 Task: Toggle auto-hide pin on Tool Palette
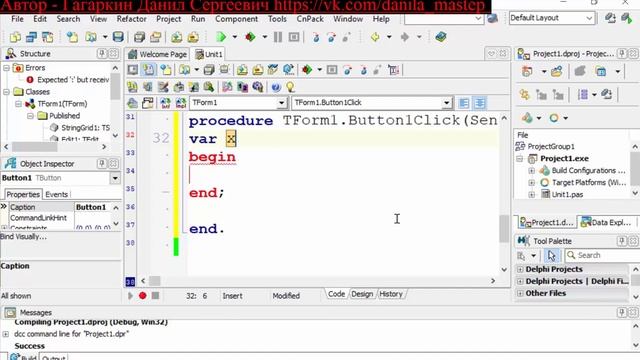(622, 241)
